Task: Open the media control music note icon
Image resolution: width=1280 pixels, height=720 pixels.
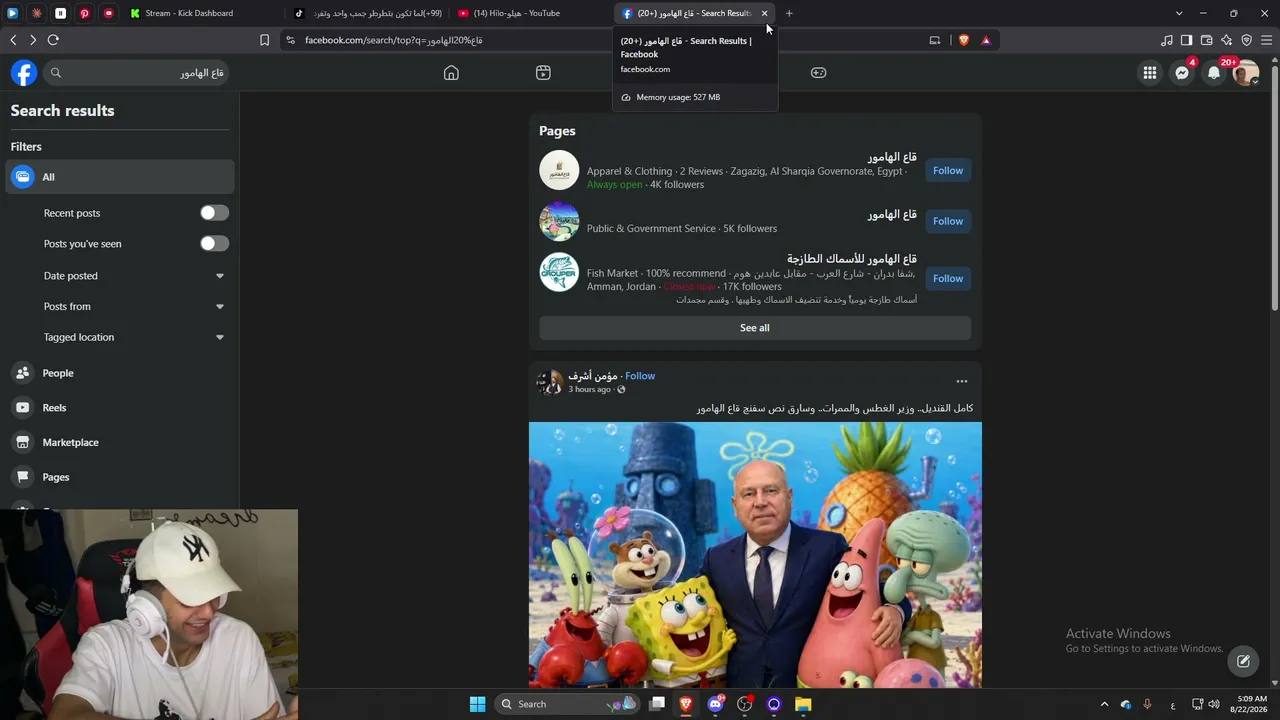Action: [1167, 40]
